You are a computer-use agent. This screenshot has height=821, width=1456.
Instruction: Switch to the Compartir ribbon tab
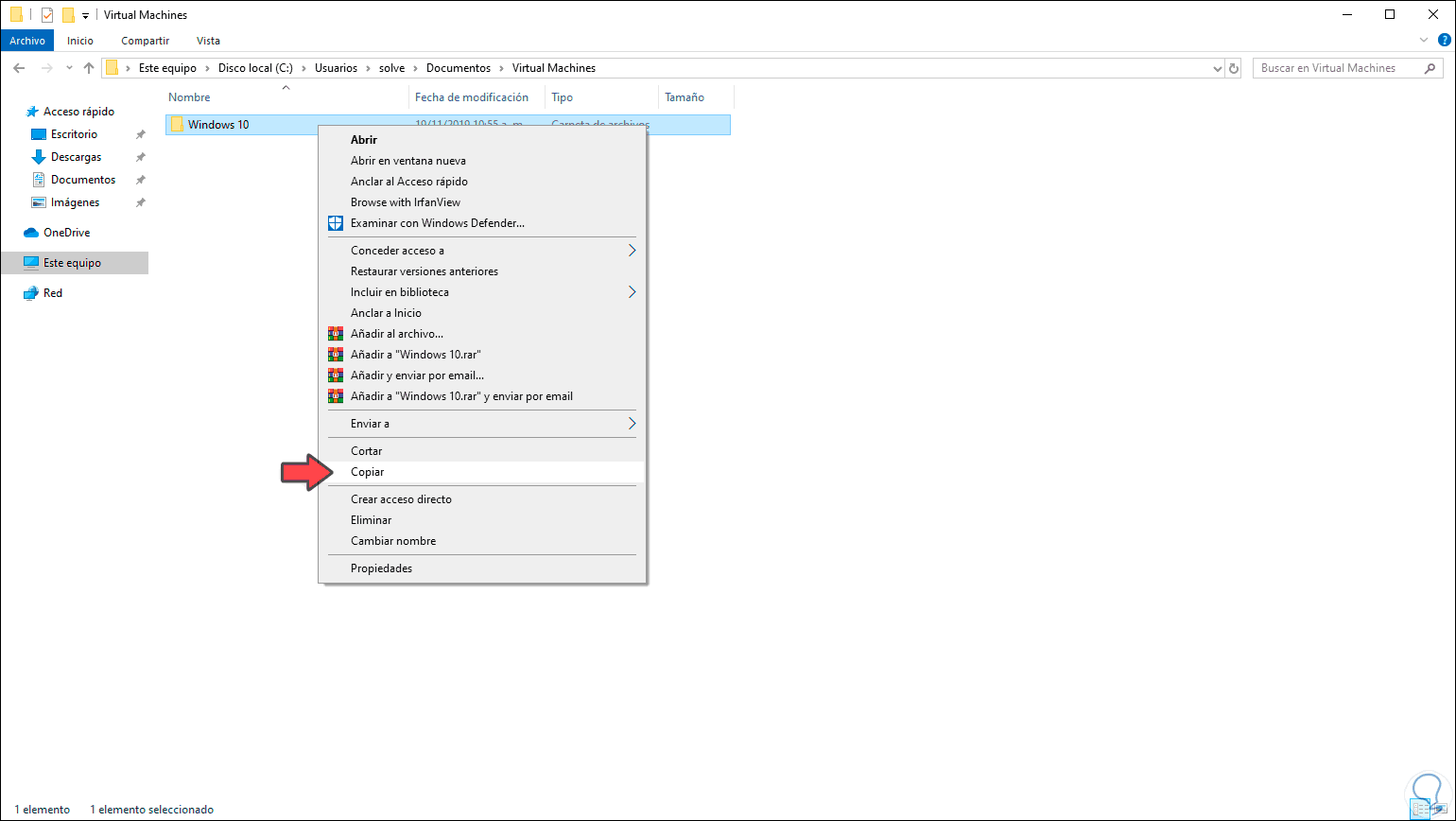click(145, 41)
